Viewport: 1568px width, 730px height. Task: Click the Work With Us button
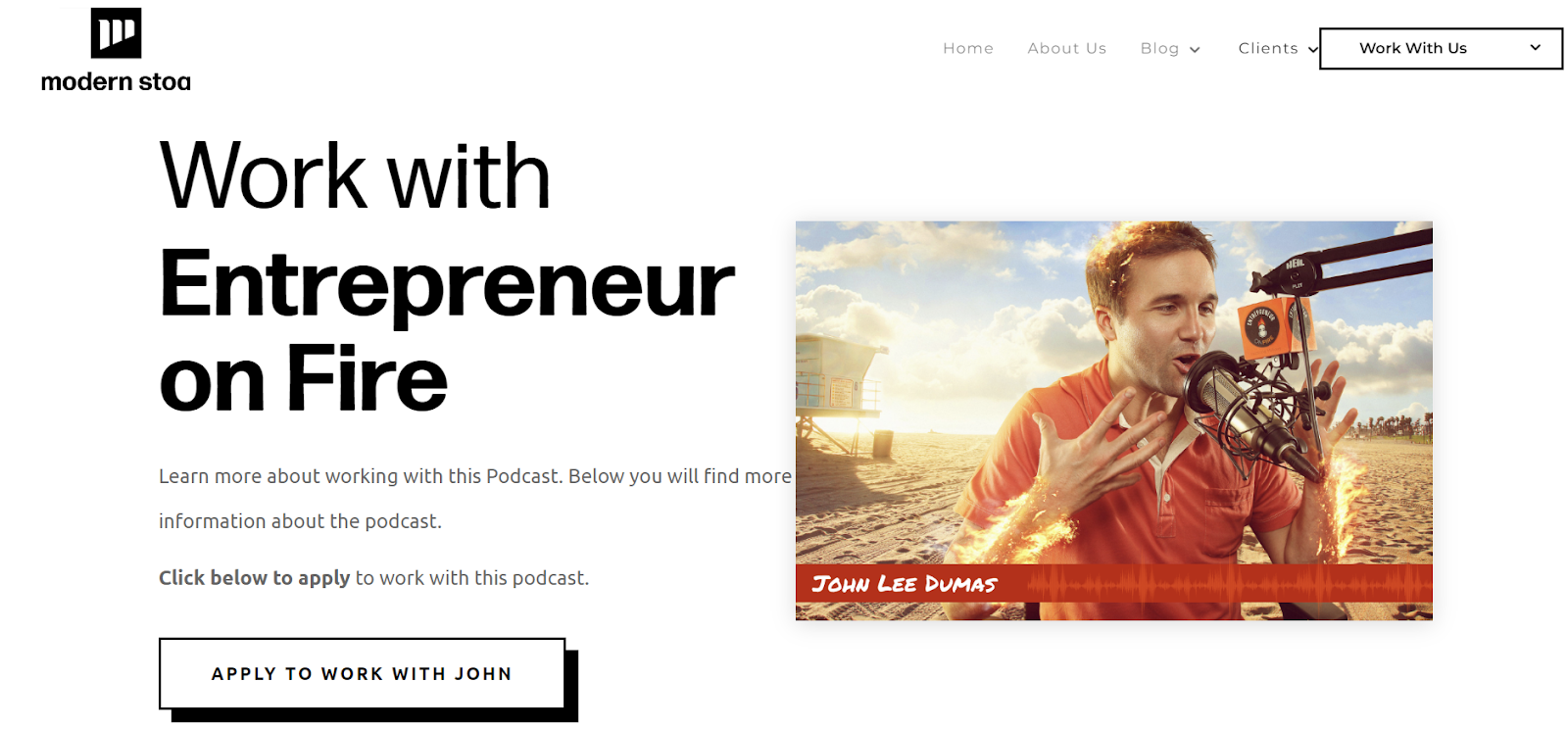click(1441, 48)
